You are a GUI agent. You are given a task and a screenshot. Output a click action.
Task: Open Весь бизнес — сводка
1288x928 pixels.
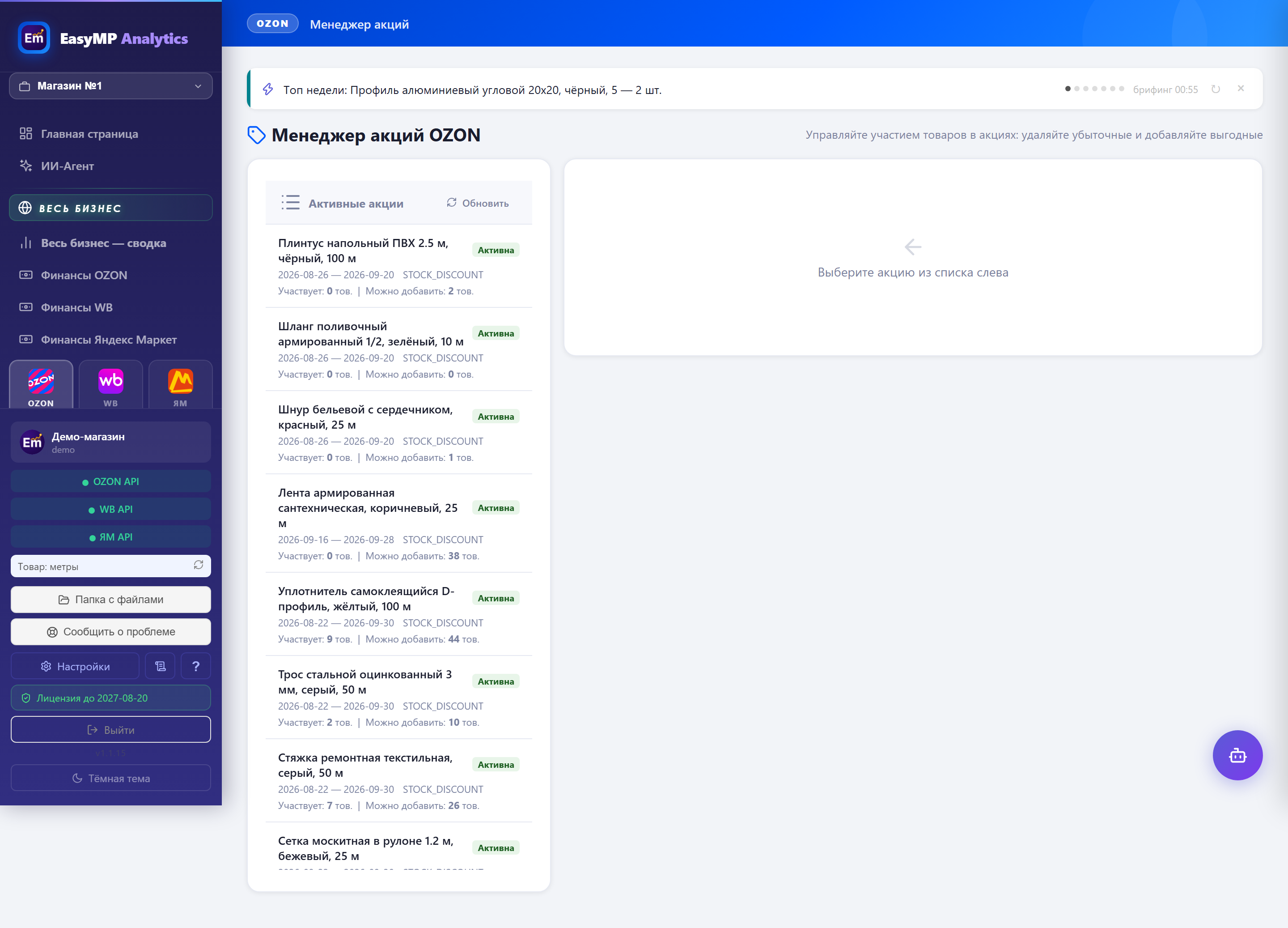(111, 243)
